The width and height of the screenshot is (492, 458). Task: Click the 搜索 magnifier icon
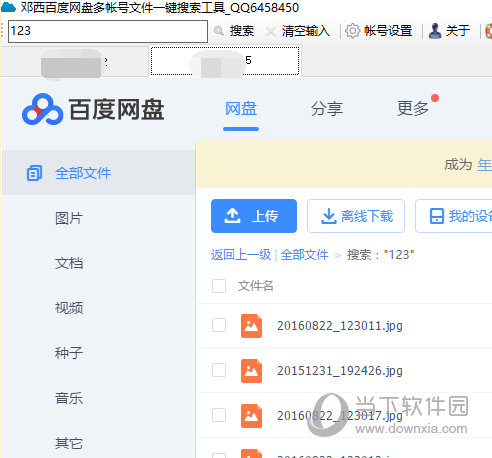(x=219, y=31)
